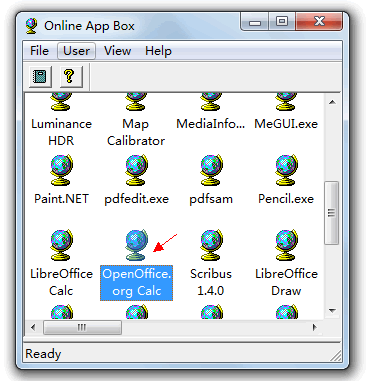Click the horizontal scrollbar thumb
Image resolution: width=366 pixels, height=381 pixels.
(x=82, y=327)
